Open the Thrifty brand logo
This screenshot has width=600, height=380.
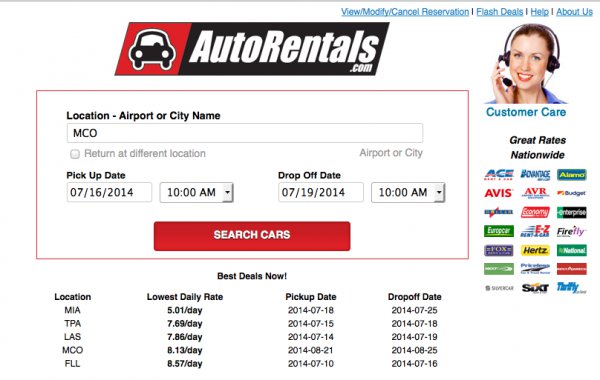572,287
